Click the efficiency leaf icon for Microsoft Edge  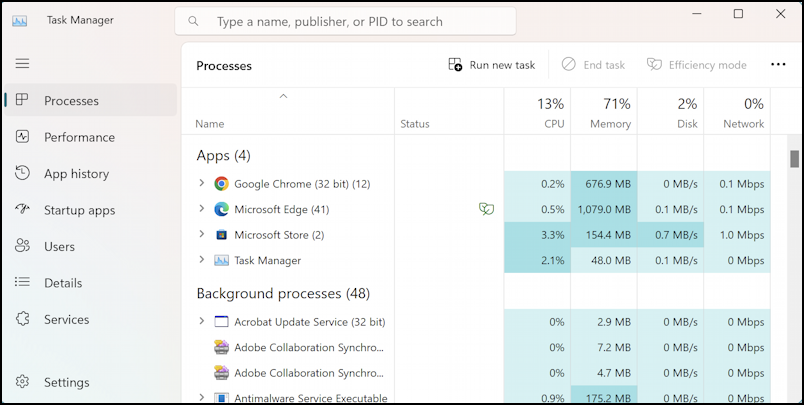(486, 209)
